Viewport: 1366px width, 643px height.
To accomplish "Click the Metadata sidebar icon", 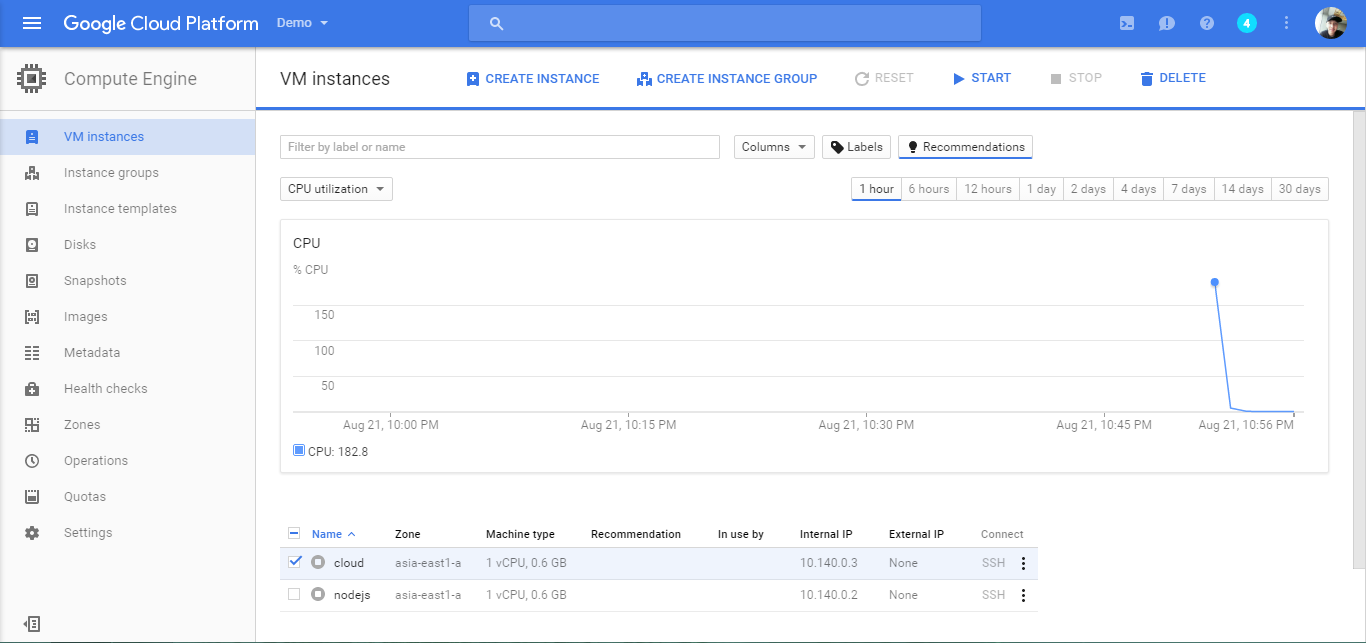I will tap(32, 353).
